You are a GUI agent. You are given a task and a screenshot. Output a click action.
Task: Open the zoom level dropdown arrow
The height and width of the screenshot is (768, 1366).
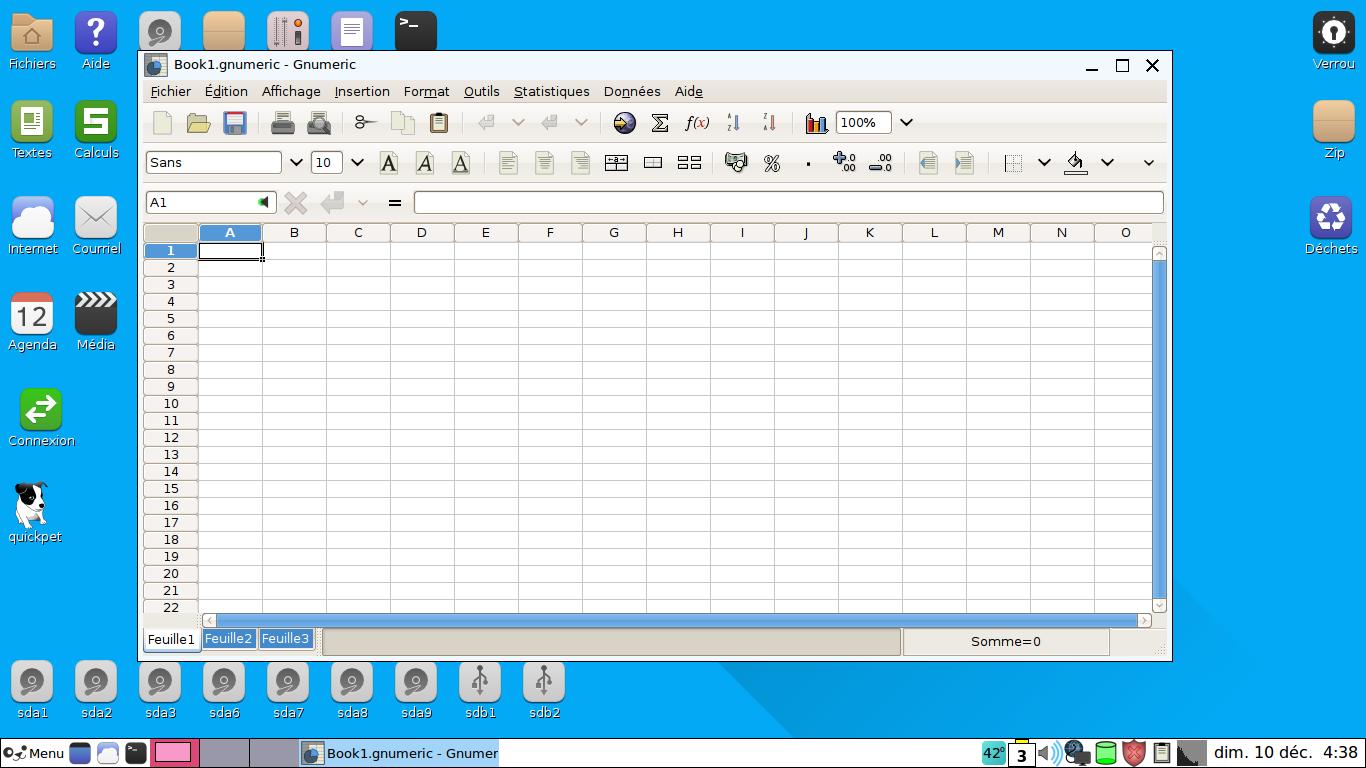point(906,123)
